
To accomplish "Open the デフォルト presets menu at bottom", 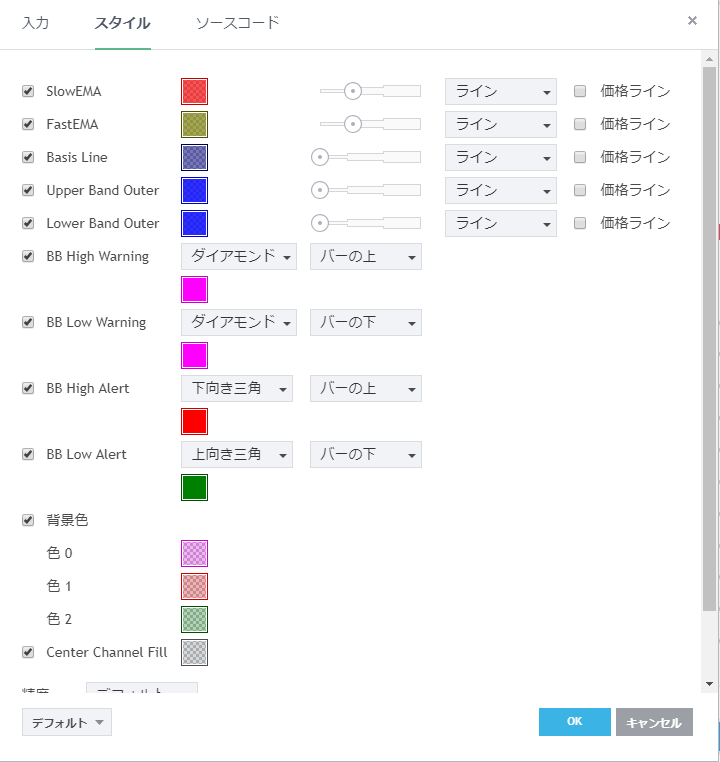I will coord(66,722).
